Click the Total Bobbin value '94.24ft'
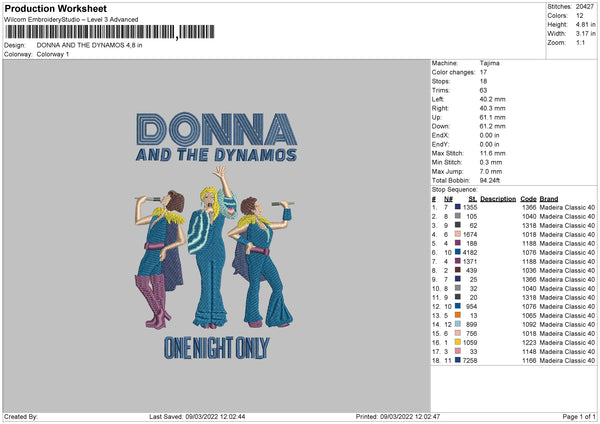This screenshot has height=424, width=600. click(490, 180)
